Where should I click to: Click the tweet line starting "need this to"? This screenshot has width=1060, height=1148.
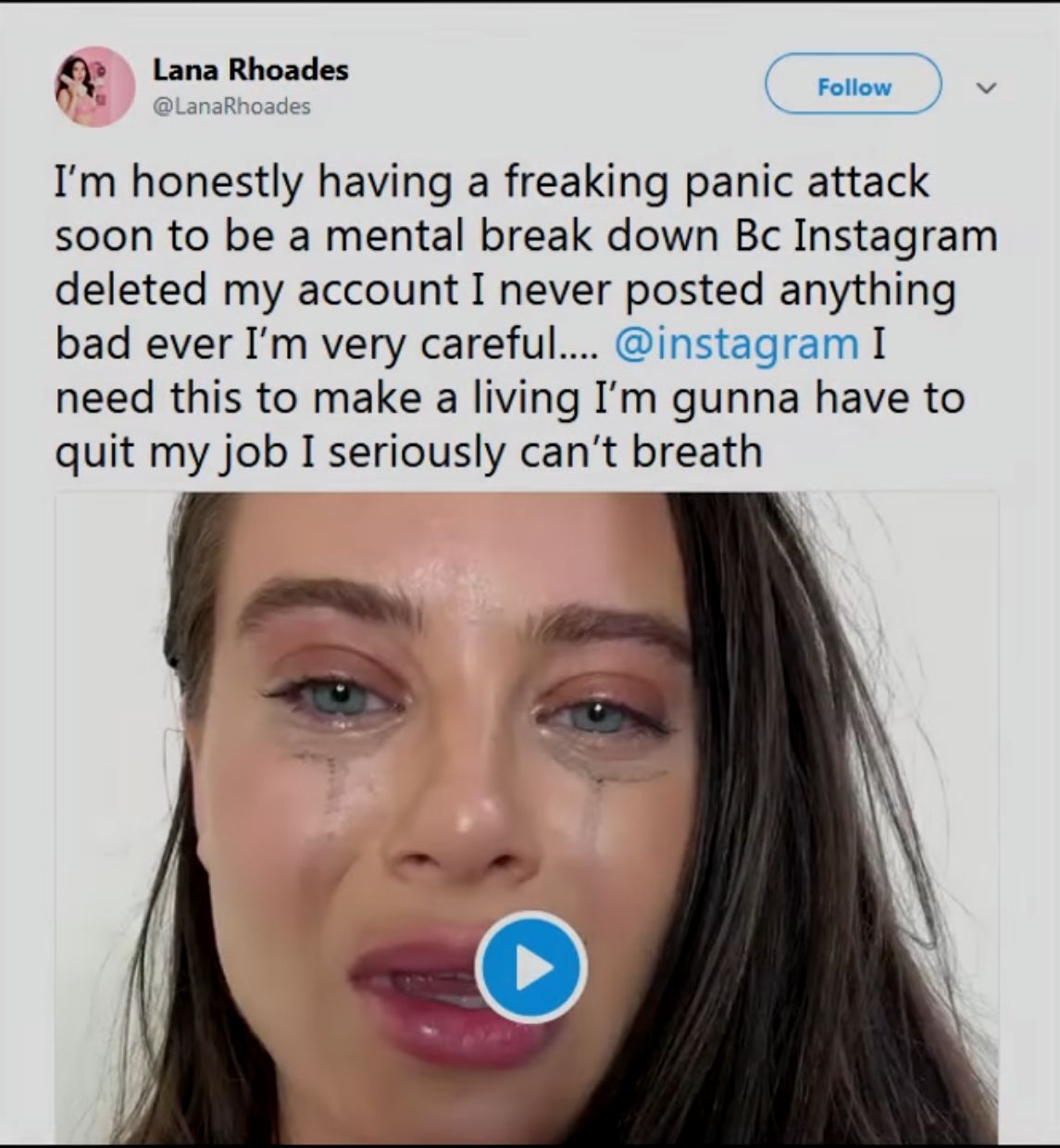[x=509, y=398]
